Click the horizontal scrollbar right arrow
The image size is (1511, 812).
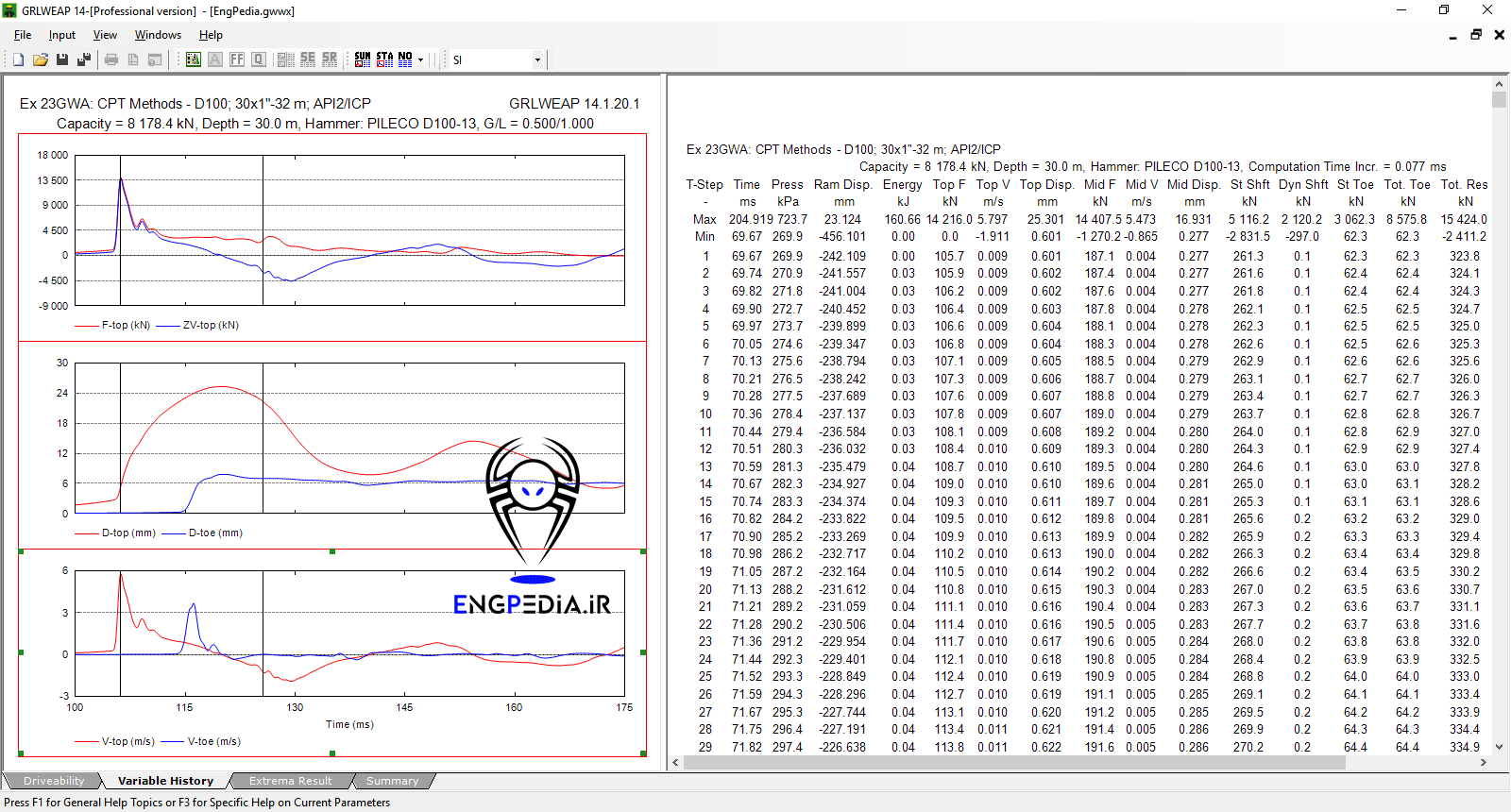click(1485, 762)
